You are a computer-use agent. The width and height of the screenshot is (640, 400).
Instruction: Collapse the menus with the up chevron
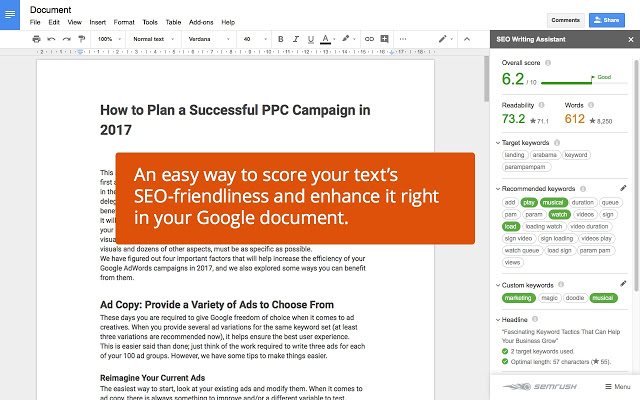click(467, 39)
